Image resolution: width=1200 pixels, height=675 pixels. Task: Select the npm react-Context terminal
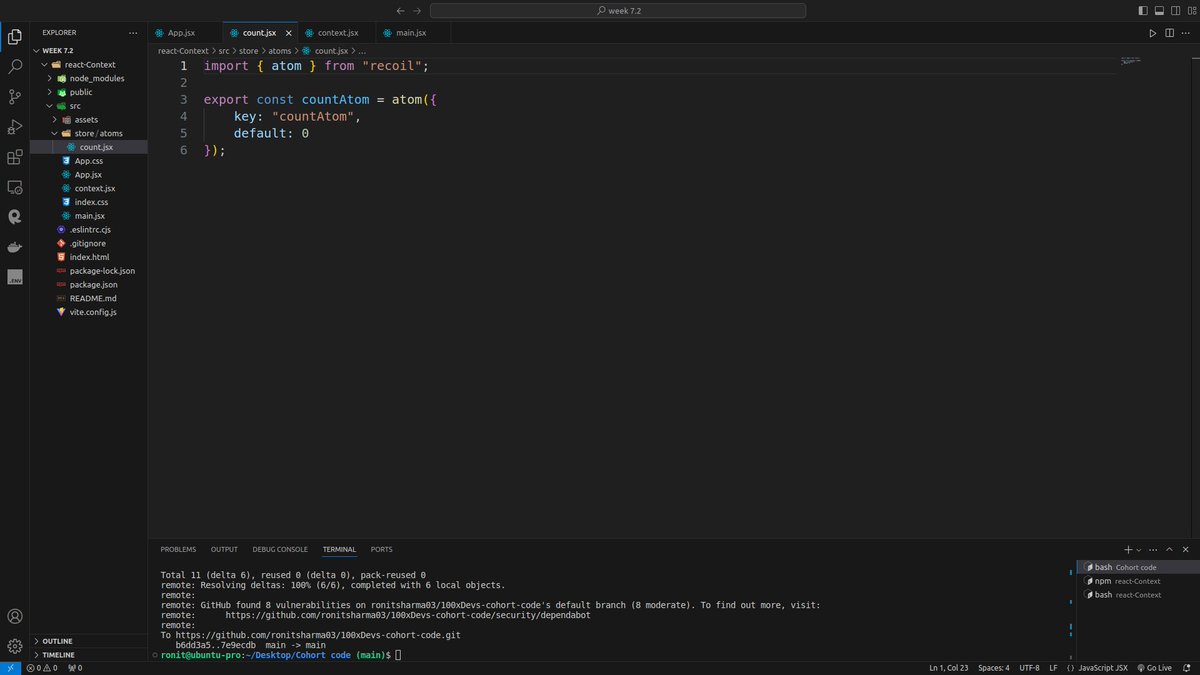tap(1137, 581)
